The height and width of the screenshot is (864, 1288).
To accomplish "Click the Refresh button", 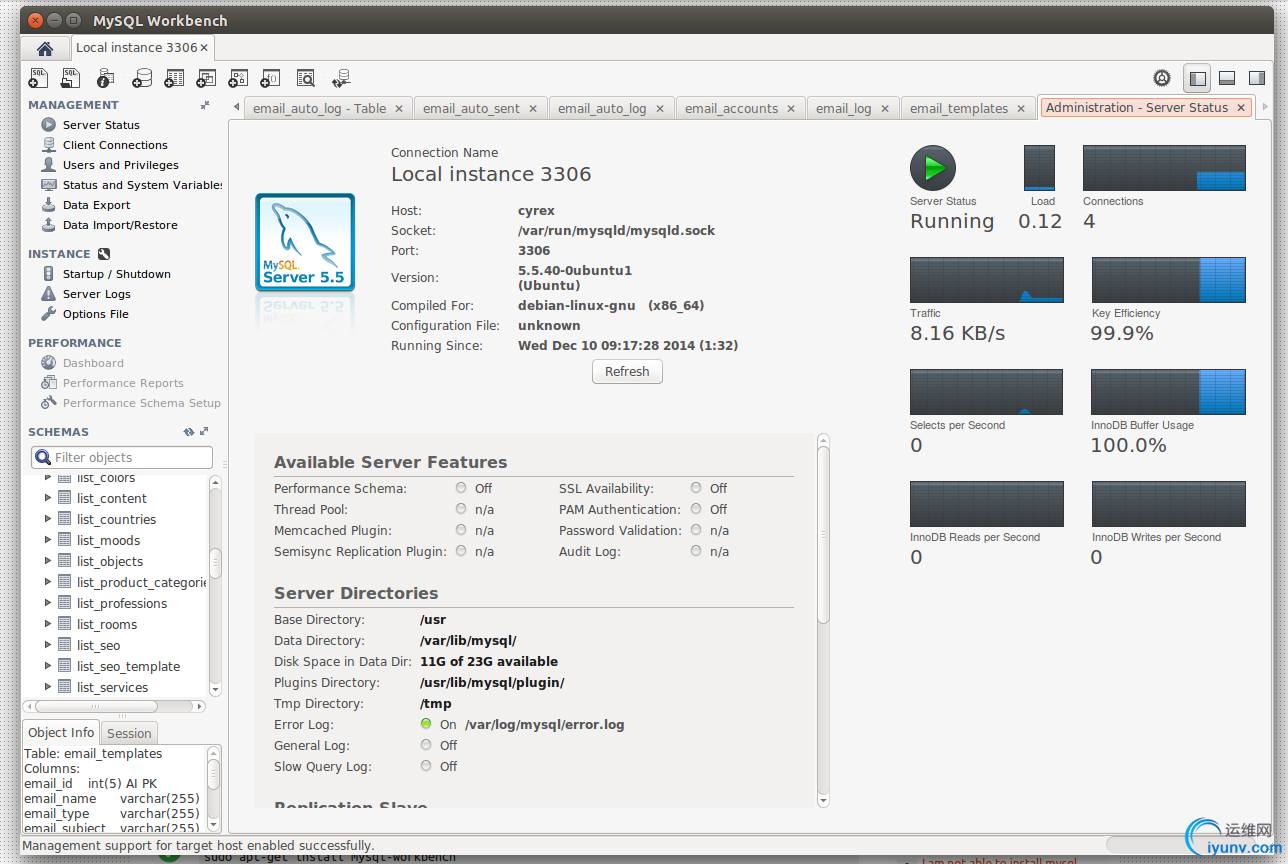I will [627, 372].
